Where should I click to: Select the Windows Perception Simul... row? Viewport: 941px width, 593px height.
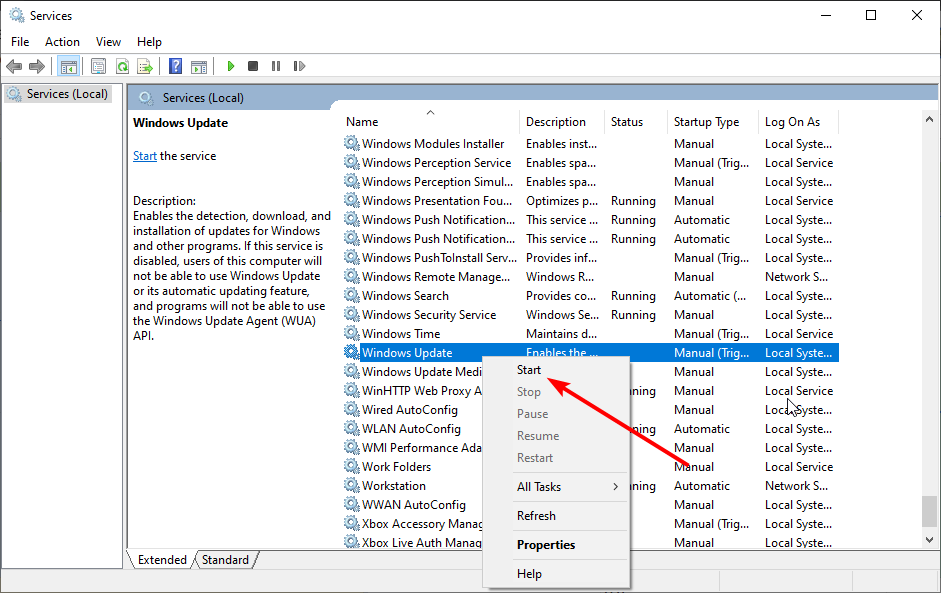(591, 181)
